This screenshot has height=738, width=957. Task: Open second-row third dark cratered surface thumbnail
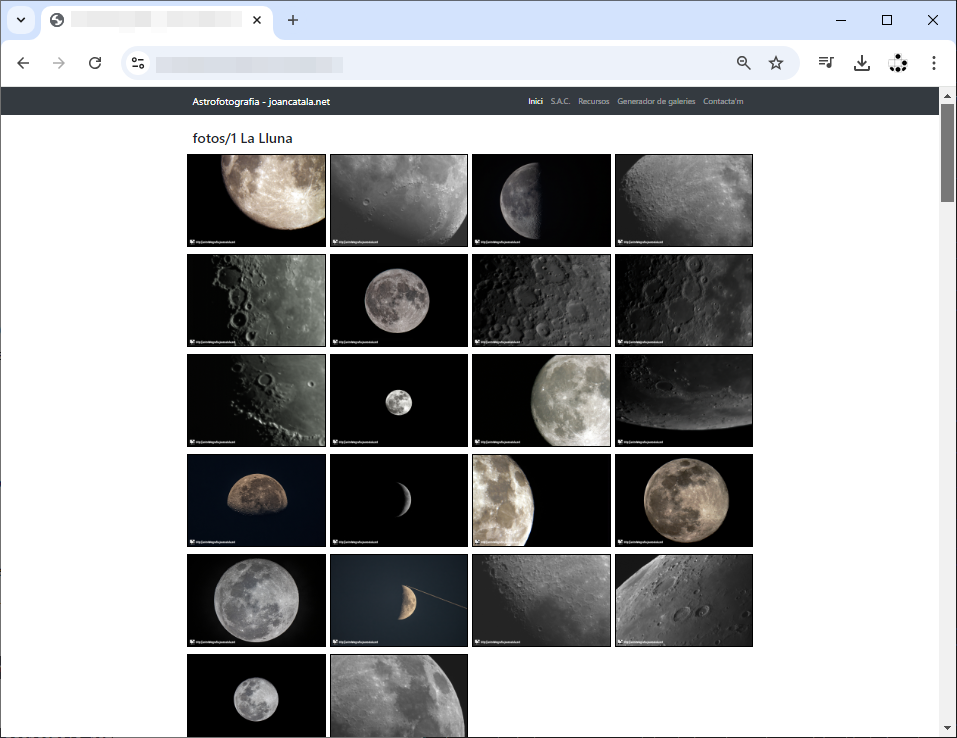(x=541, y=300)
